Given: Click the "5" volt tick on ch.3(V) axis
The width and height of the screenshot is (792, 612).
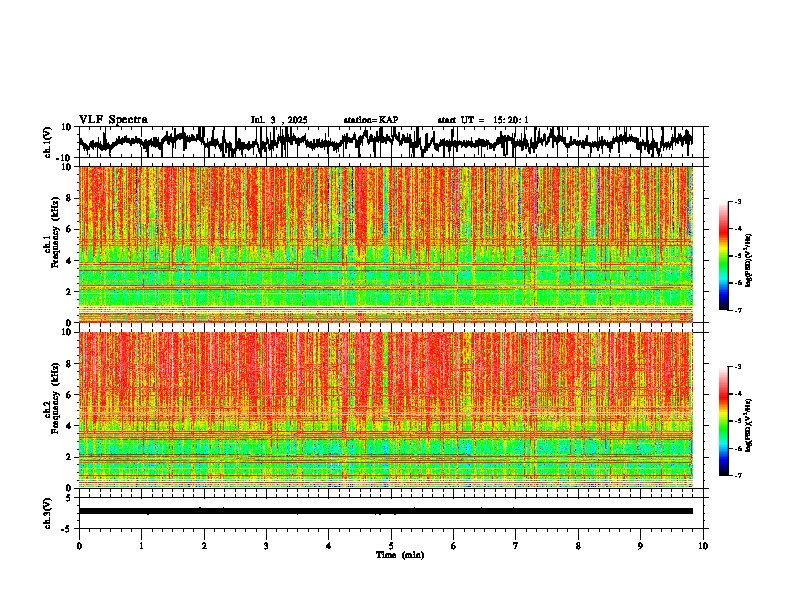Looking at the screenshot, I should click(69, 498).
